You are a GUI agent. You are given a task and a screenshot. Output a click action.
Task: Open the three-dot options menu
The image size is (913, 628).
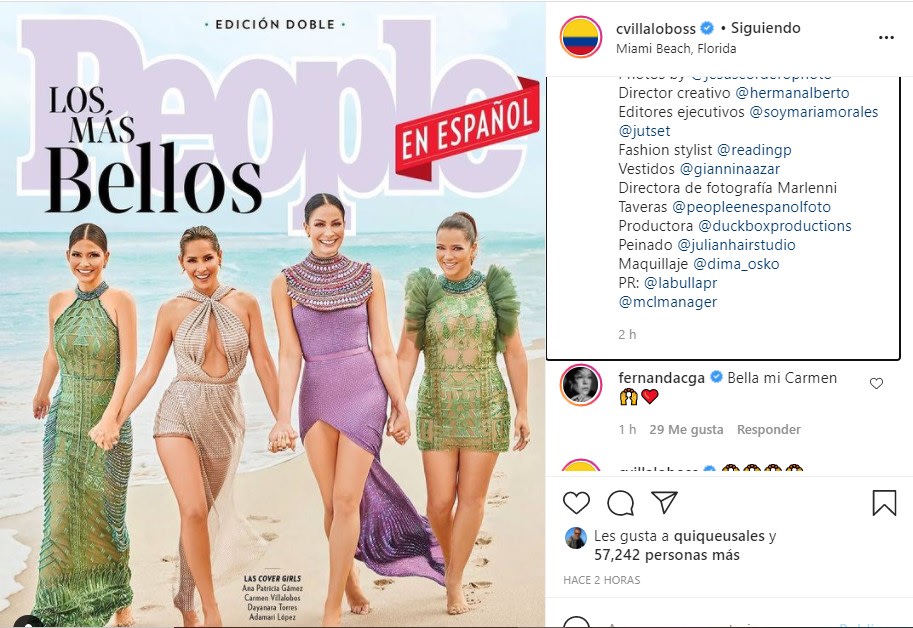click(x=886, y=38)
